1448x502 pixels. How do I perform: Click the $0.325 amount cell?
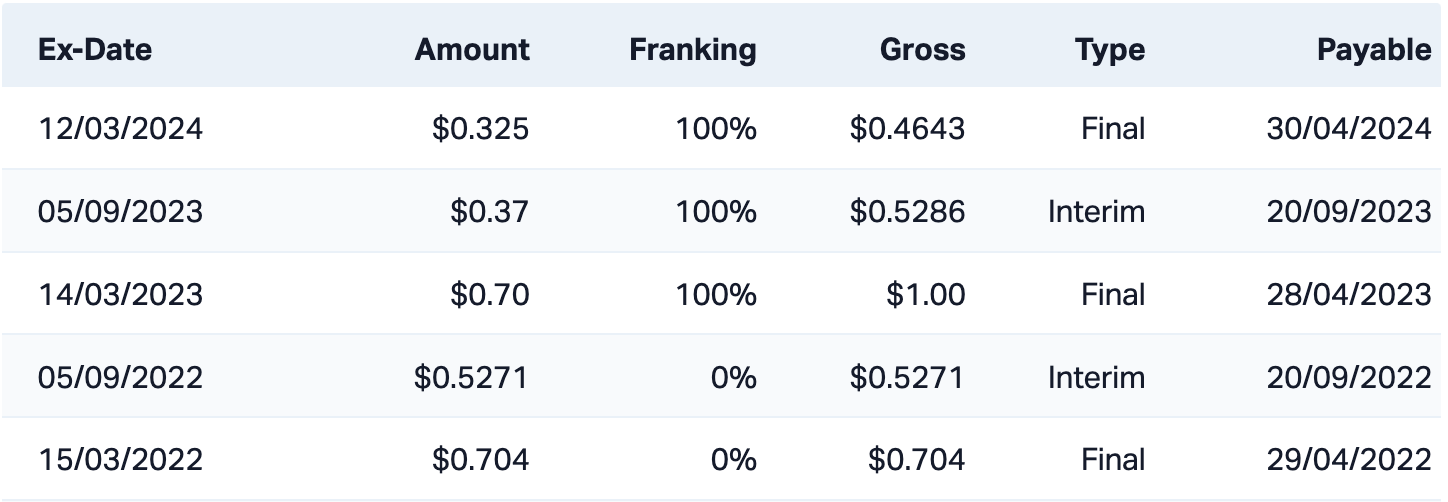tap(480, 129)
